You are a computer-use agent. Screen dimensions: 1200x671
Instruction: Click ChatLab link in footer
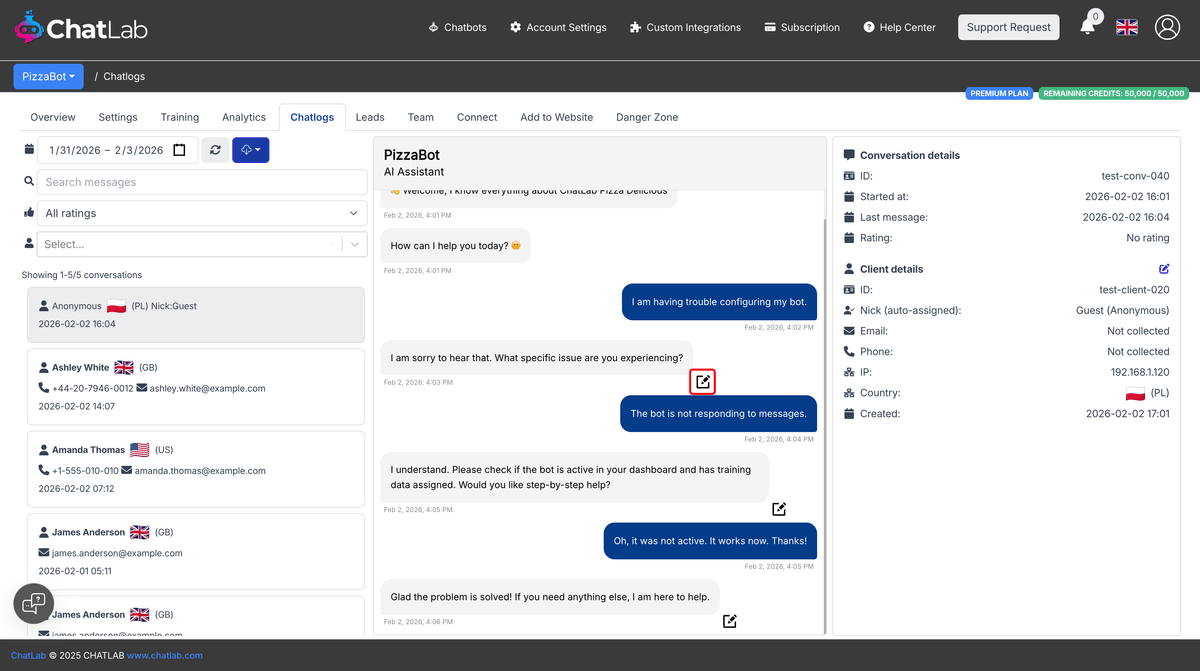click(28, 656)
